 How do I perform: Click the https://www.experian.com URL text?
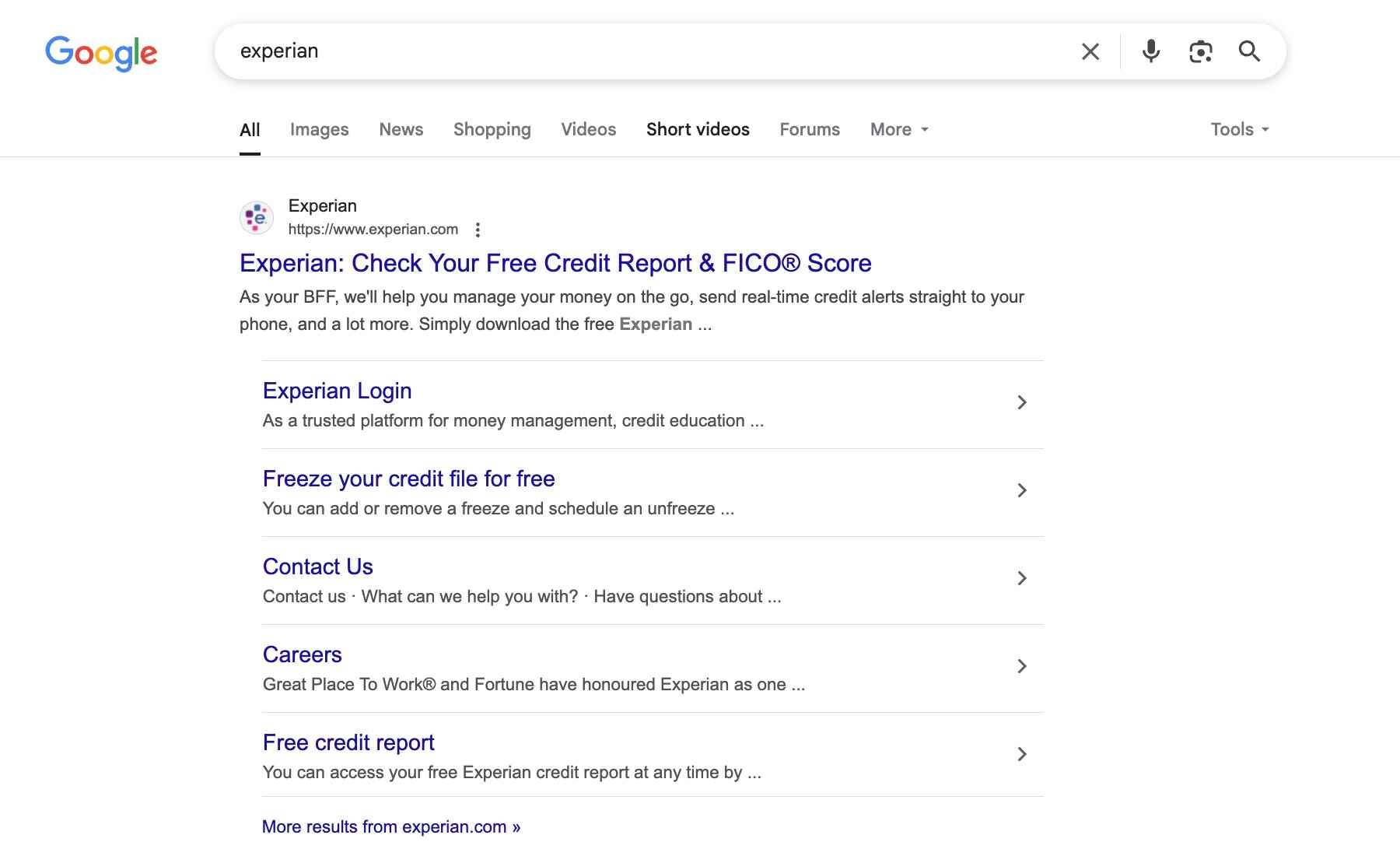pyautogui.click(x=373, y=230)
